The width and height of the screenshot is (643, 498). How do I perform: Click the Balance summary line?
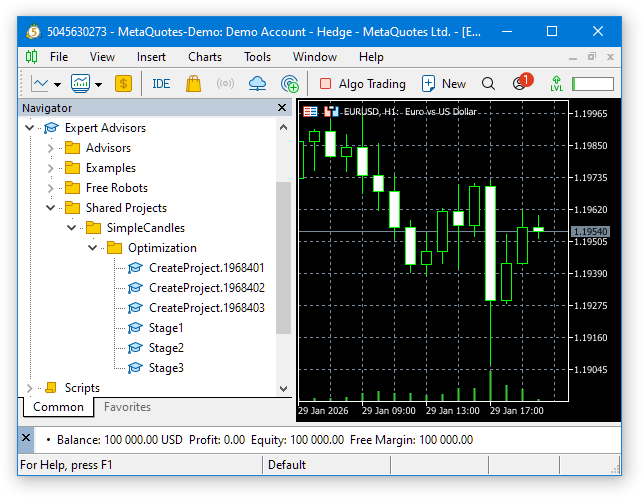(x=264, y=440)
